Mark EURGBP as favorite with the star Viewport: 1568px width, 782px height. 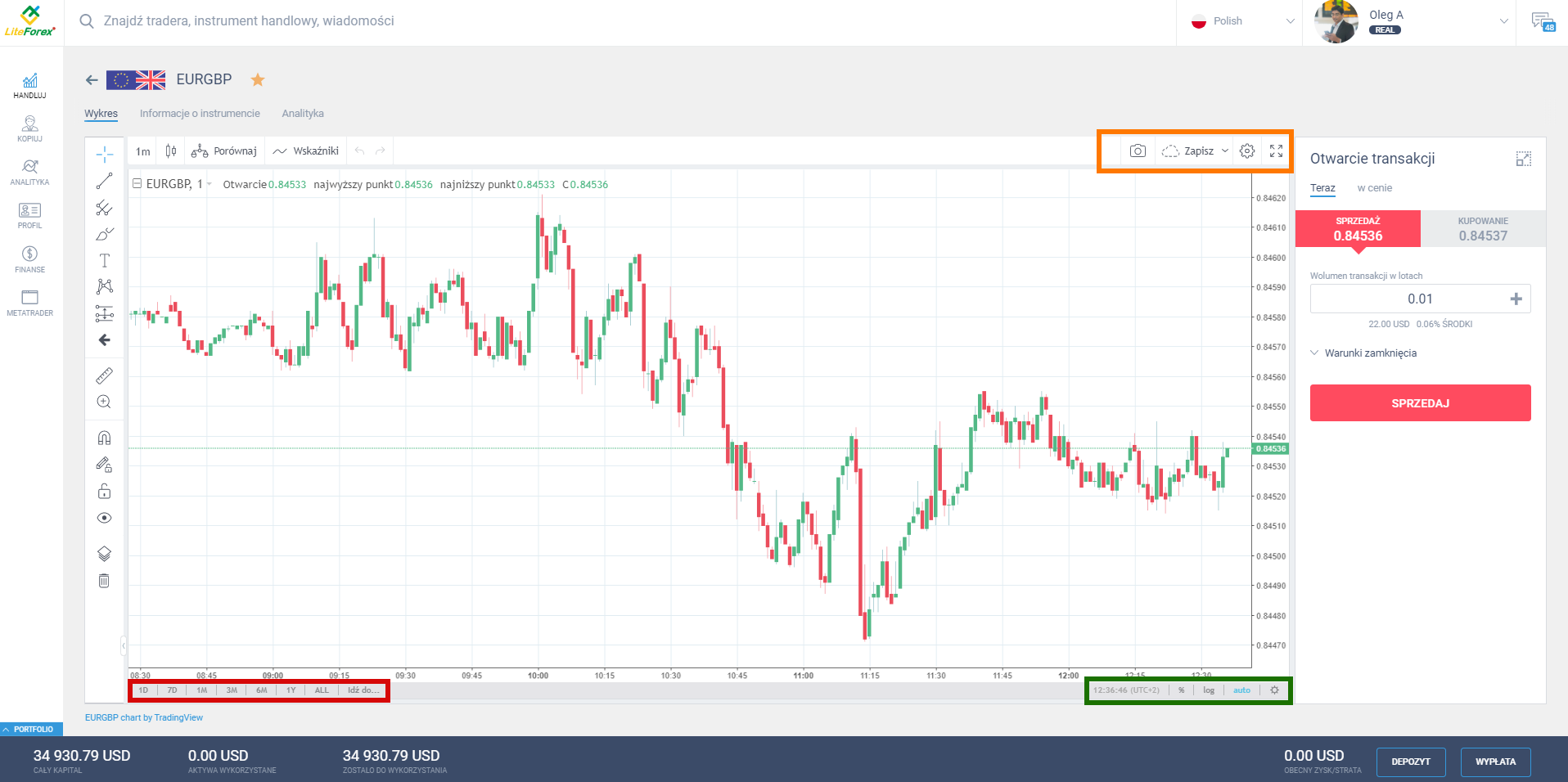pos(258,79)
